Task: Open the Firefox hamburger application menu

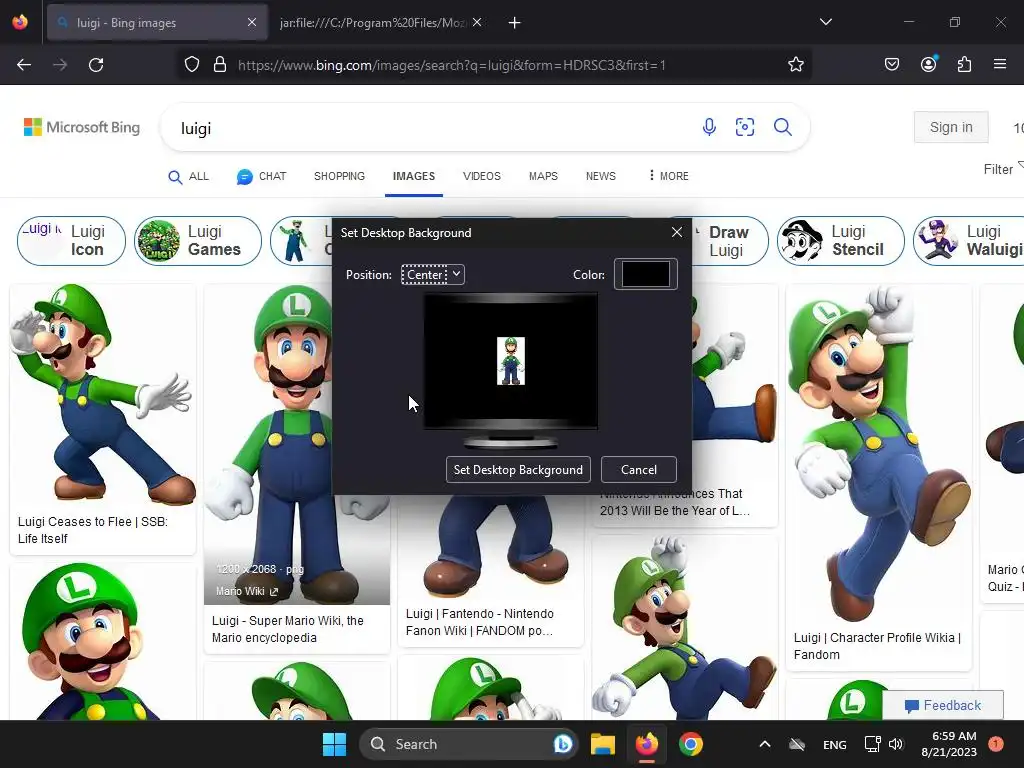Action: [999, 64]
